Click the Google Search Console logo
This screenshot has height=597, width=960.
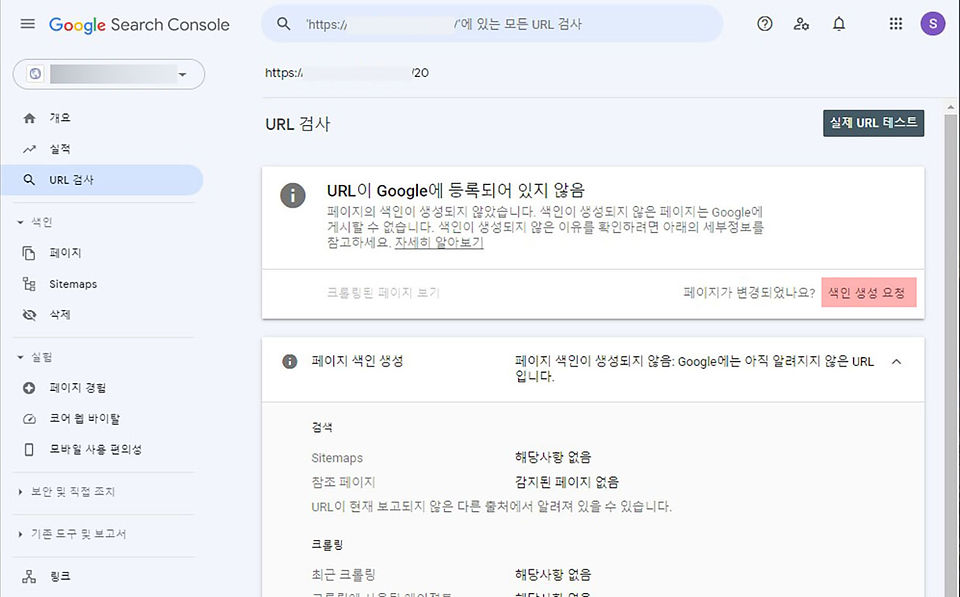[139, 24]
